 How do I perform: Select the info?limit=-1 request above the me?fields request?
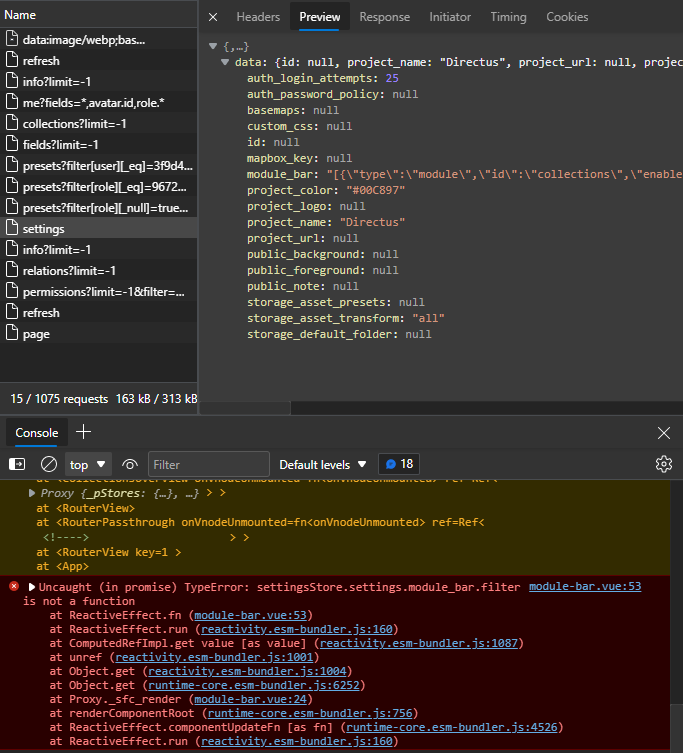pyautogui.click(x=98, y=82)
